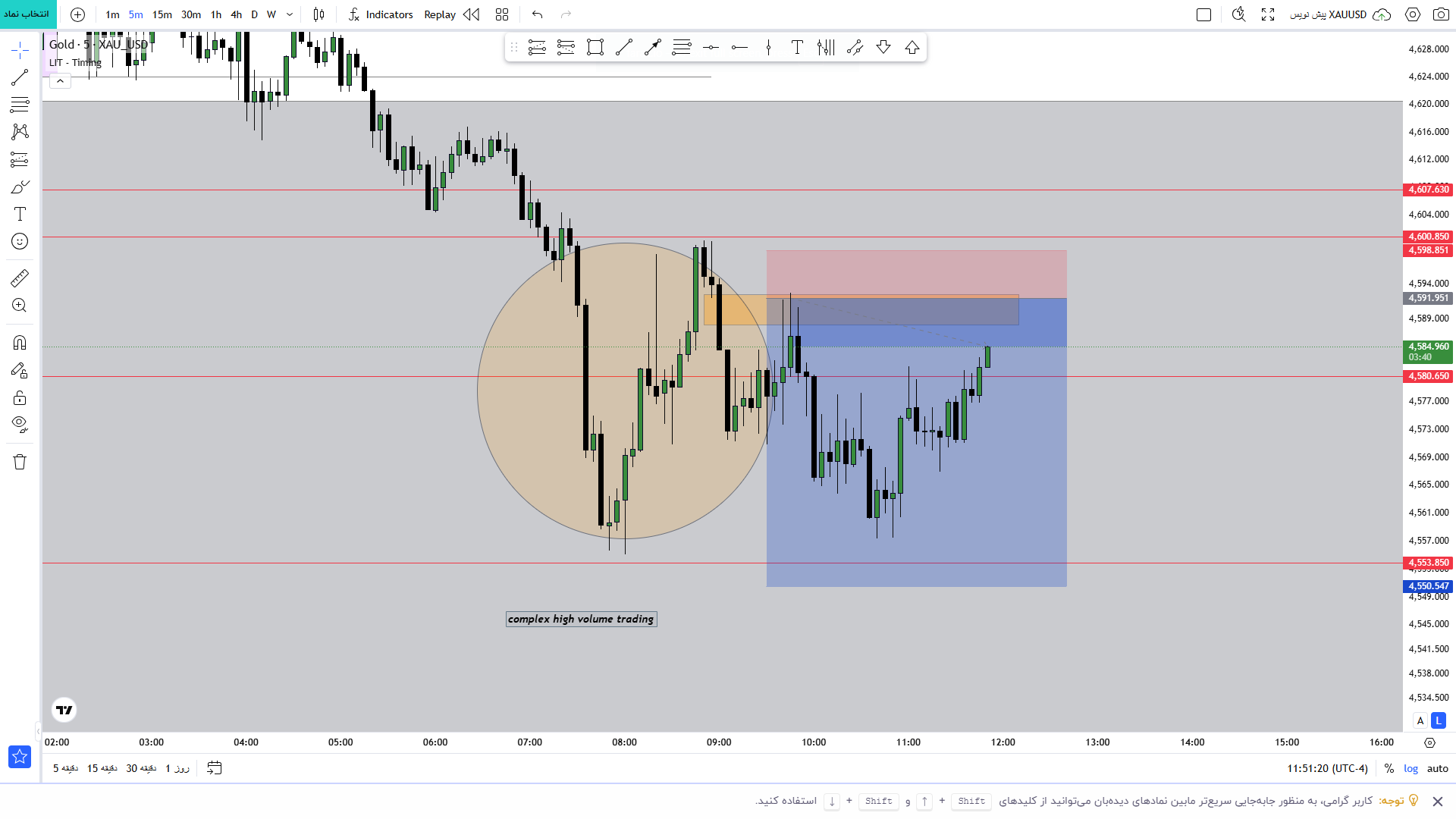Collapse the legend with chevron arrow
1456x819 pixels.
[x=60, y=81]
